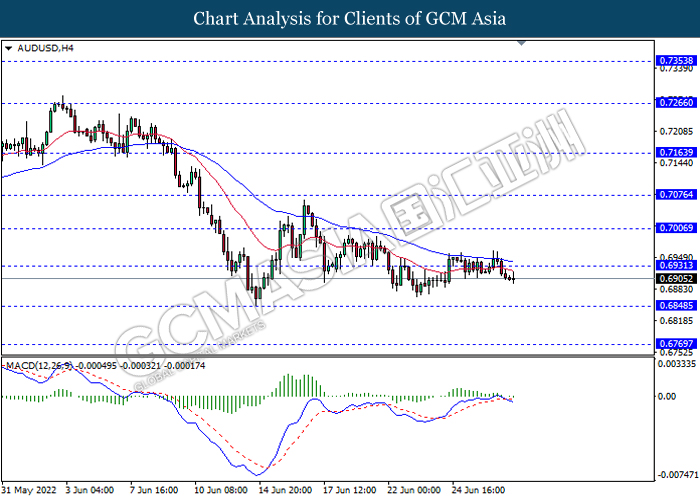
Task: Select the 0.73538 price level label
Action: 676,61
